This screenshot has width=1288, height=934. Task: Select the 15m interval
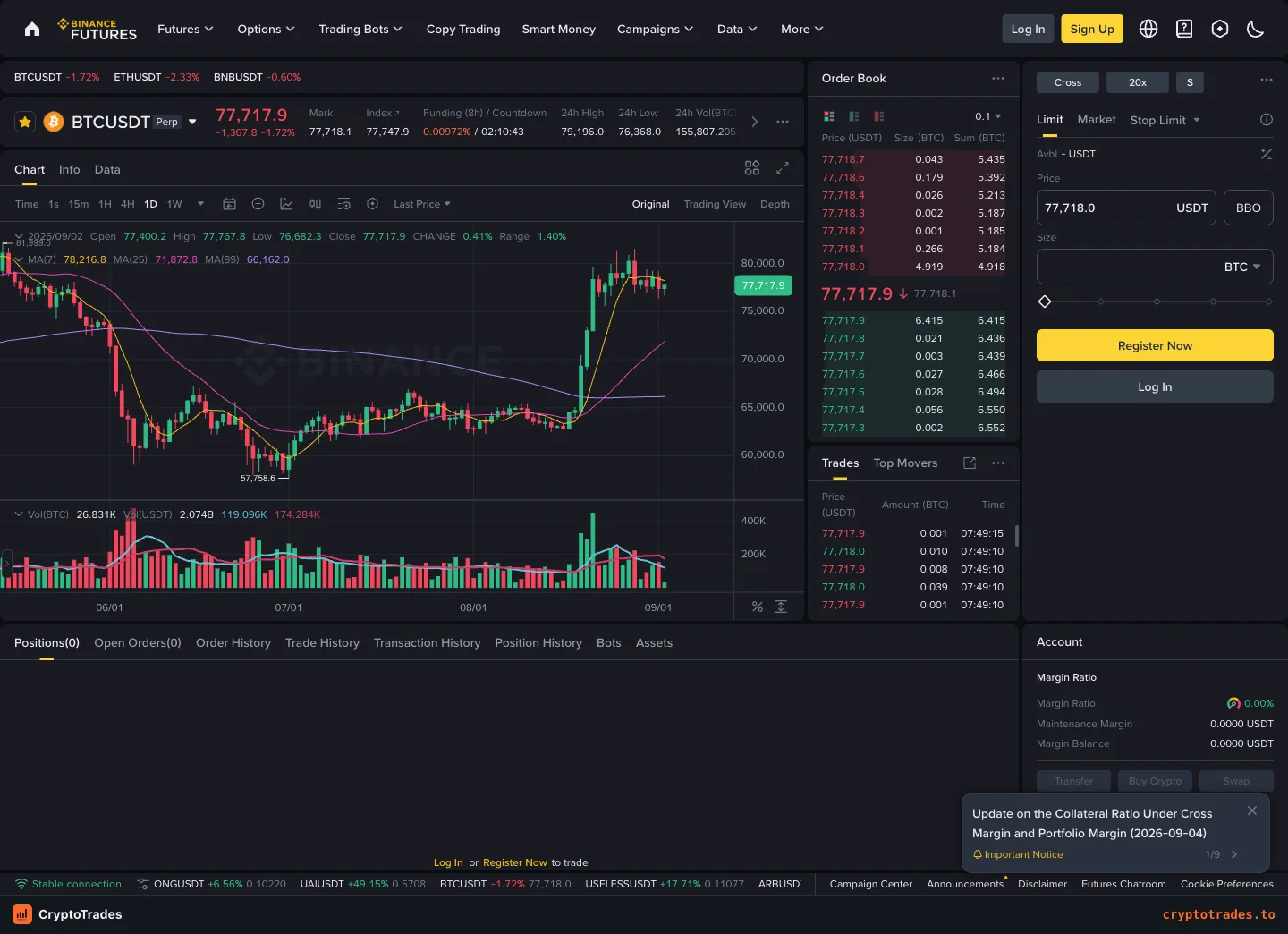(79, 204)
